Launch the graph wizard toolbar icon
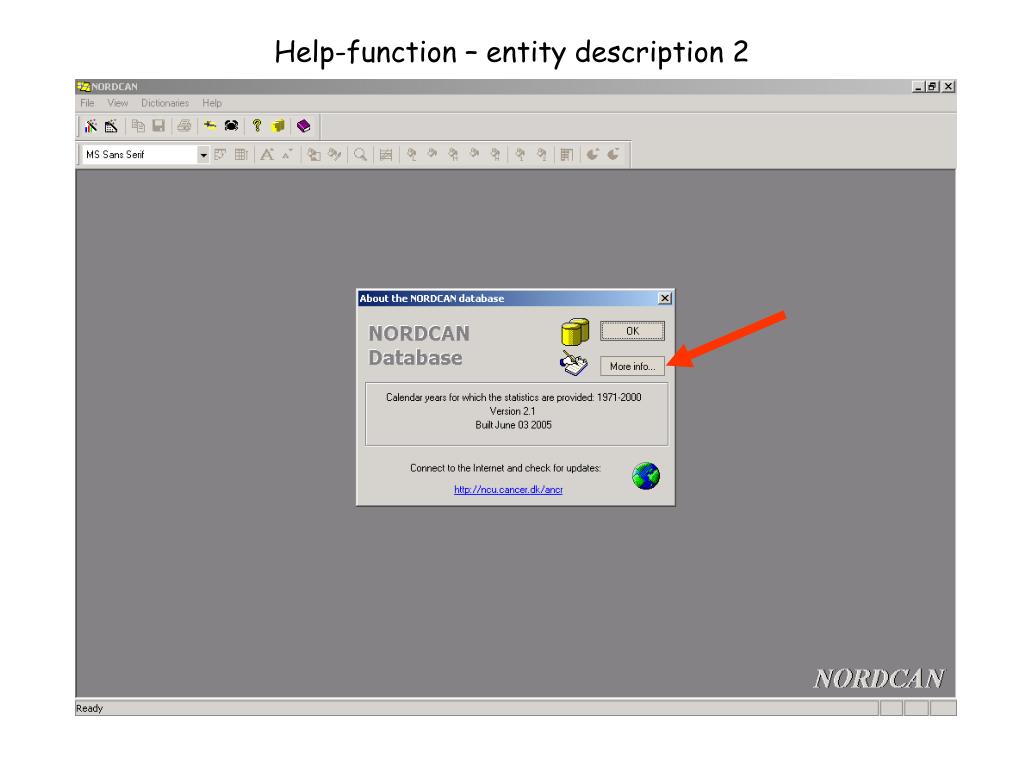Viewport: 1024px width, 768px height. pos(91,125)
